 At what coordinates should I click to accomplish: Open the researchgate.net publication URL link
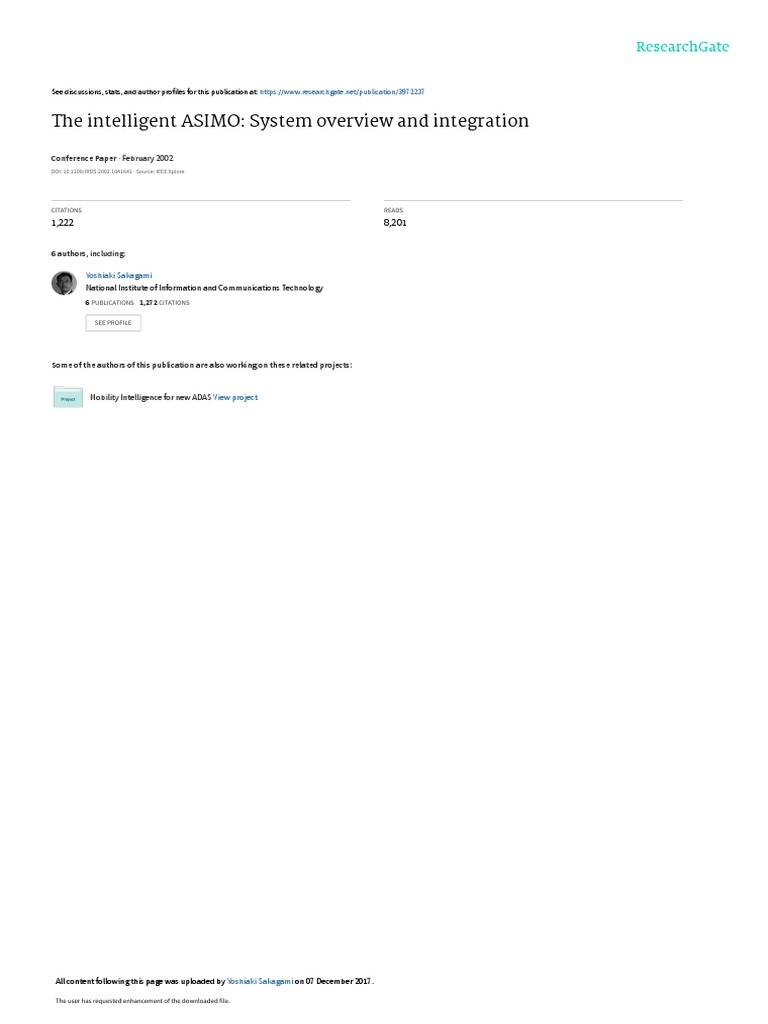coord(342,92)
